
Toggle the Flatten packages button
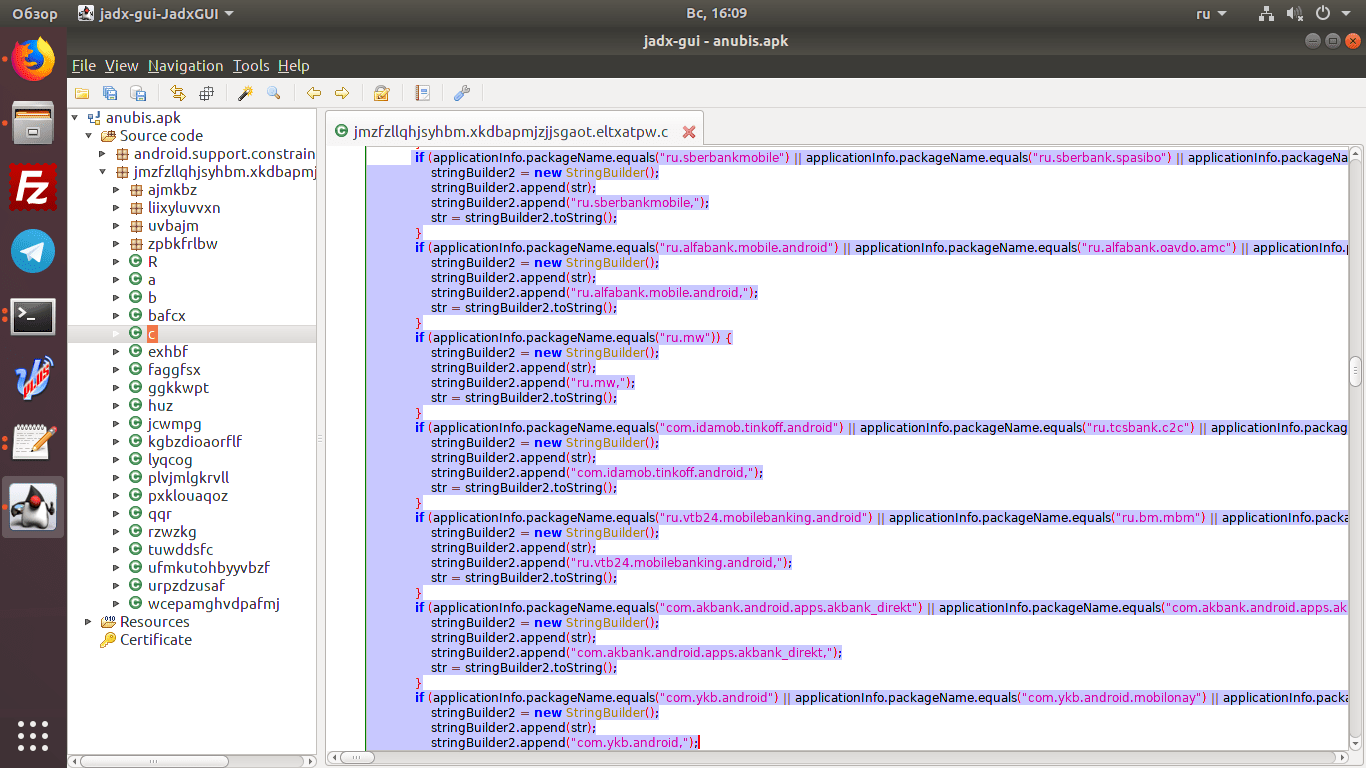[x=206, y=93]
